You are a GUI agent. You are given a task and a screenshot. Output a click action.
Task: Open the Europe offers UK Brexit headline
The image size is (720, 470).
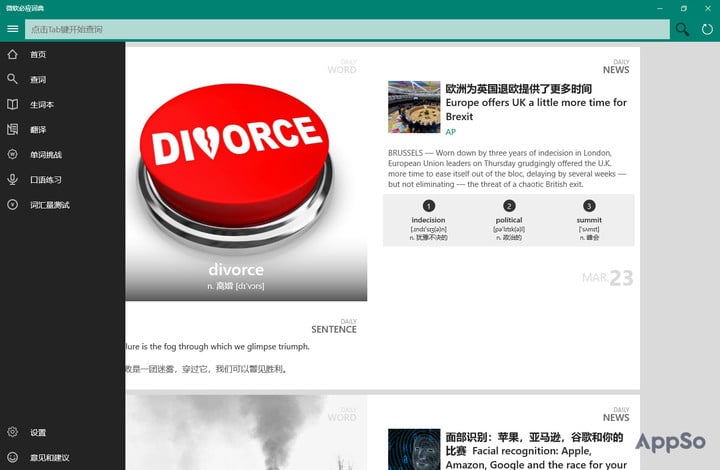pyautogui.click(x=536, y=102)
